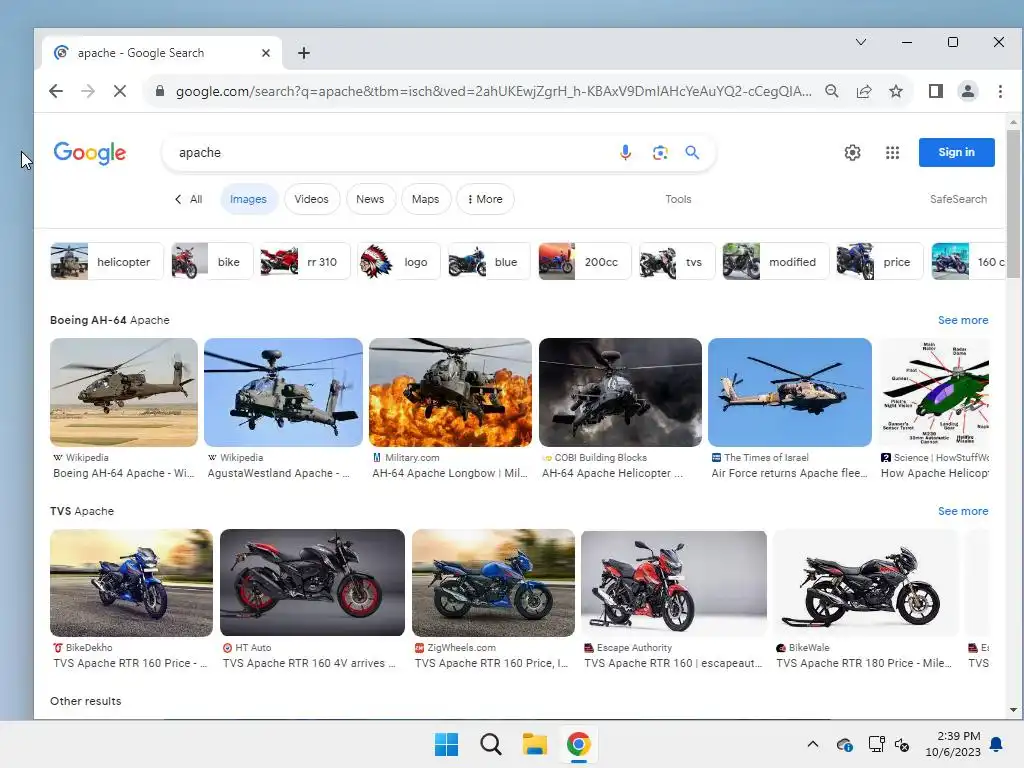The image size is (1024, 768).
Task: Open COBI Building Blocks helicopter image
Action: click(620, 392)
